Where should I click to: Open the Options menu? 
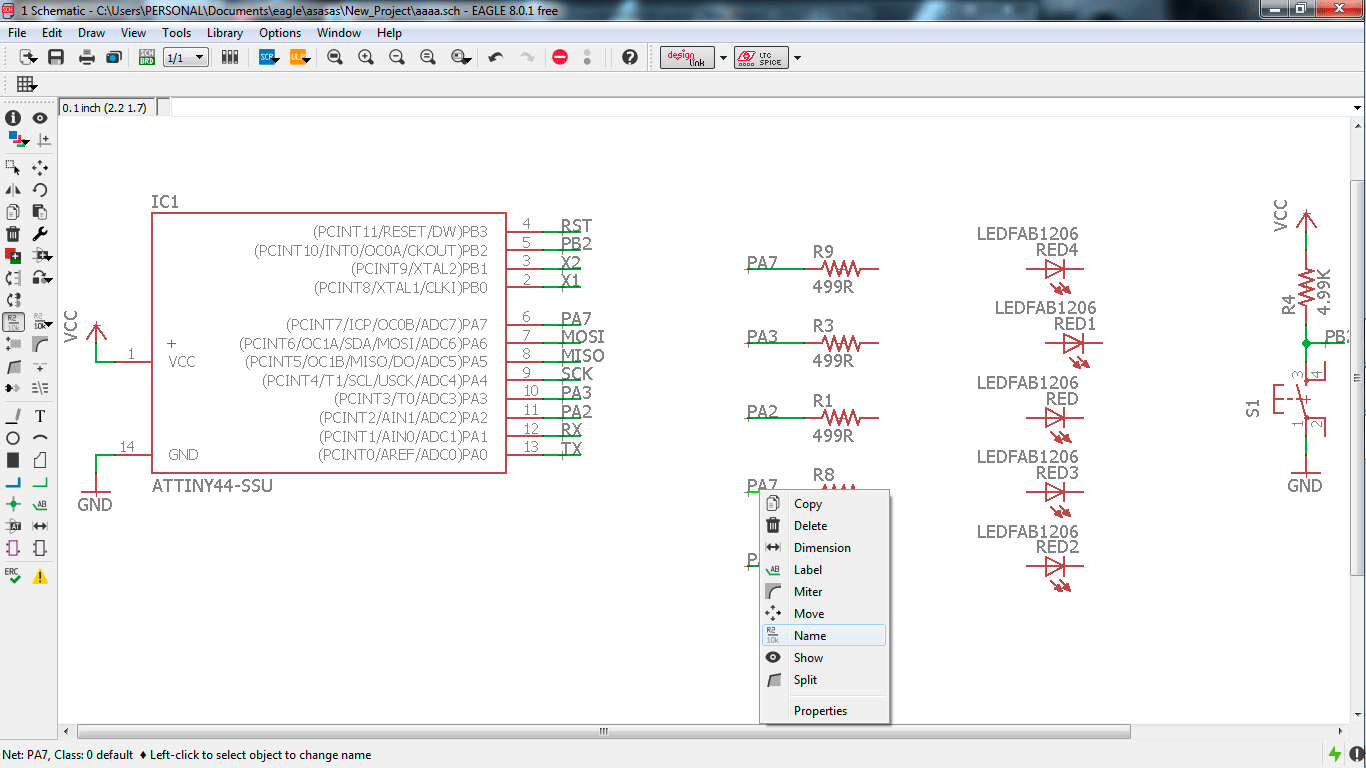pos(280,33)
